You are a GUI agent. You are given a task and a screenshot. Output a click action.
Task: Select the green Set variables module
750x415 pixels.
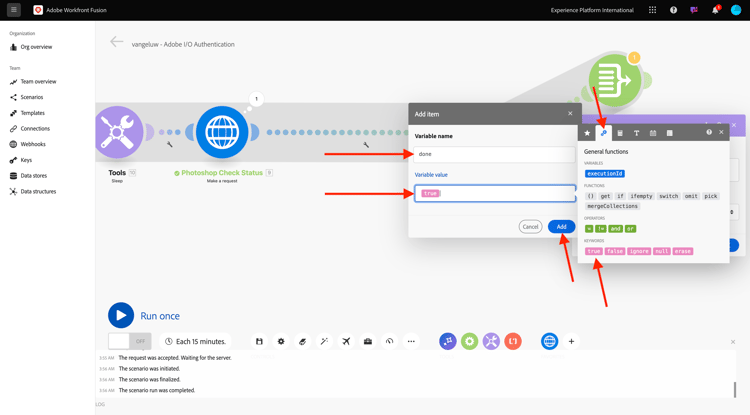point(615,80)
